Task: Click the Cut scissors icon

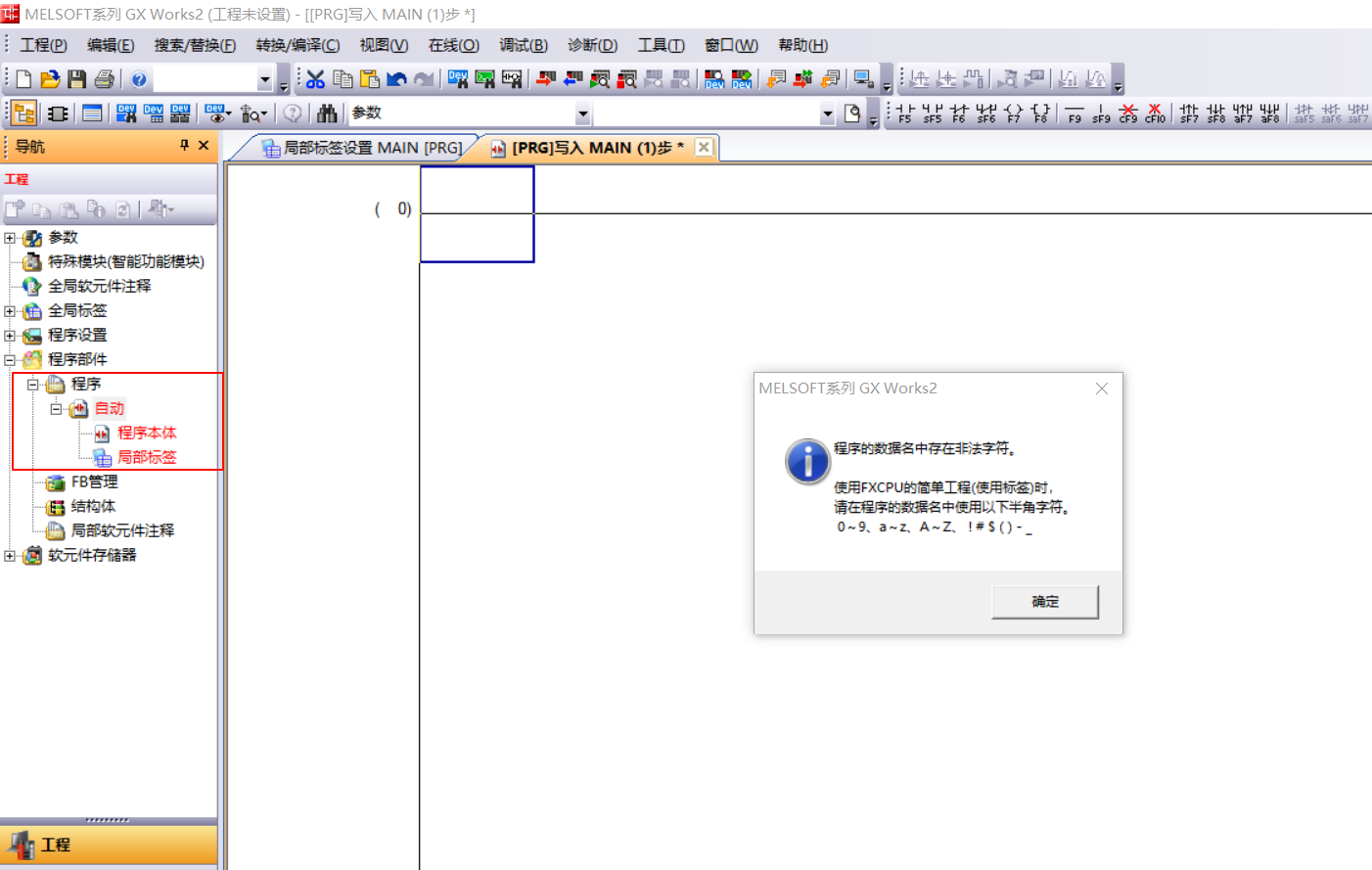Action: click(315, 79)
